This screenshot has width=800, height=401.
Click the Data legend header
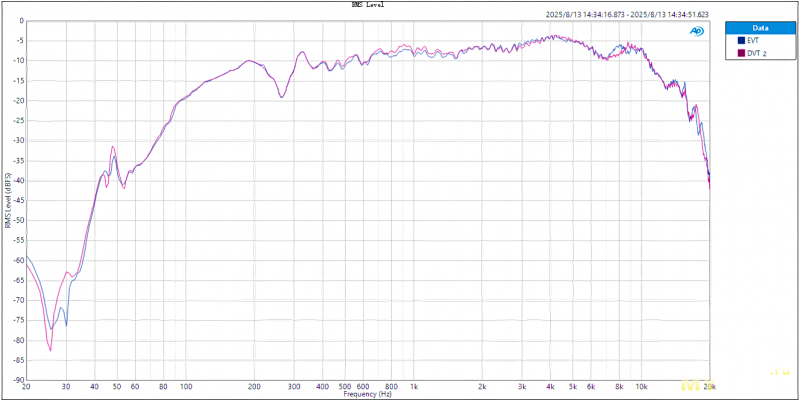(761, 28)
